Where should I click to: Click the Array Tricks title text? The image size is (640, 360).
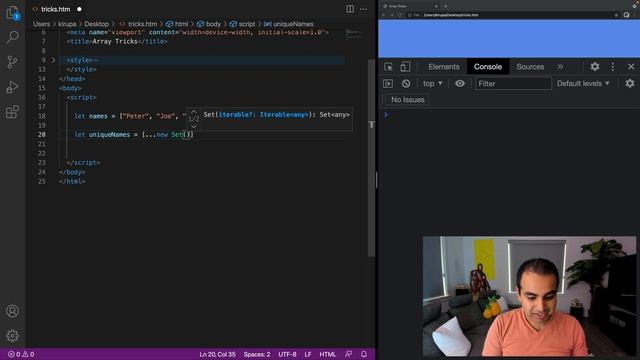[x=115, y=41]
